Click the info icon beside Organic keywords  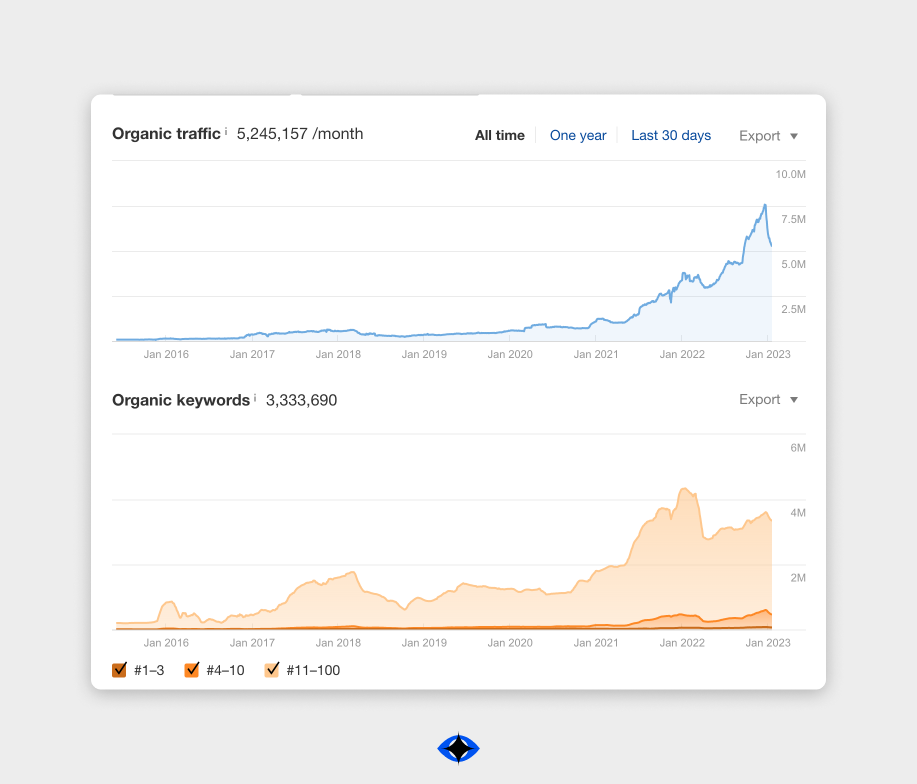coord(255,398)
